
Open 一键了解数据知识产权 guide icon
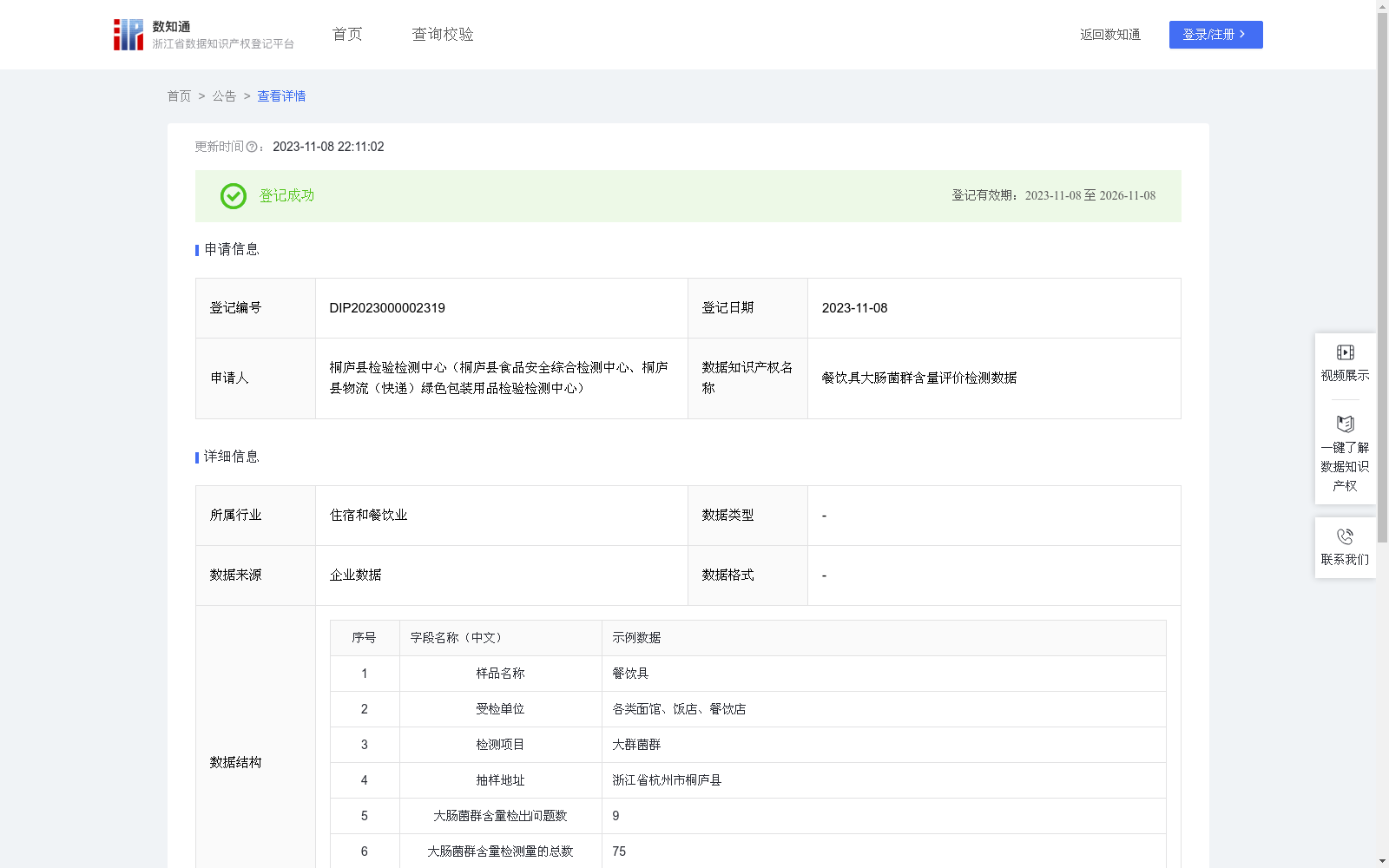[1345, 424]
